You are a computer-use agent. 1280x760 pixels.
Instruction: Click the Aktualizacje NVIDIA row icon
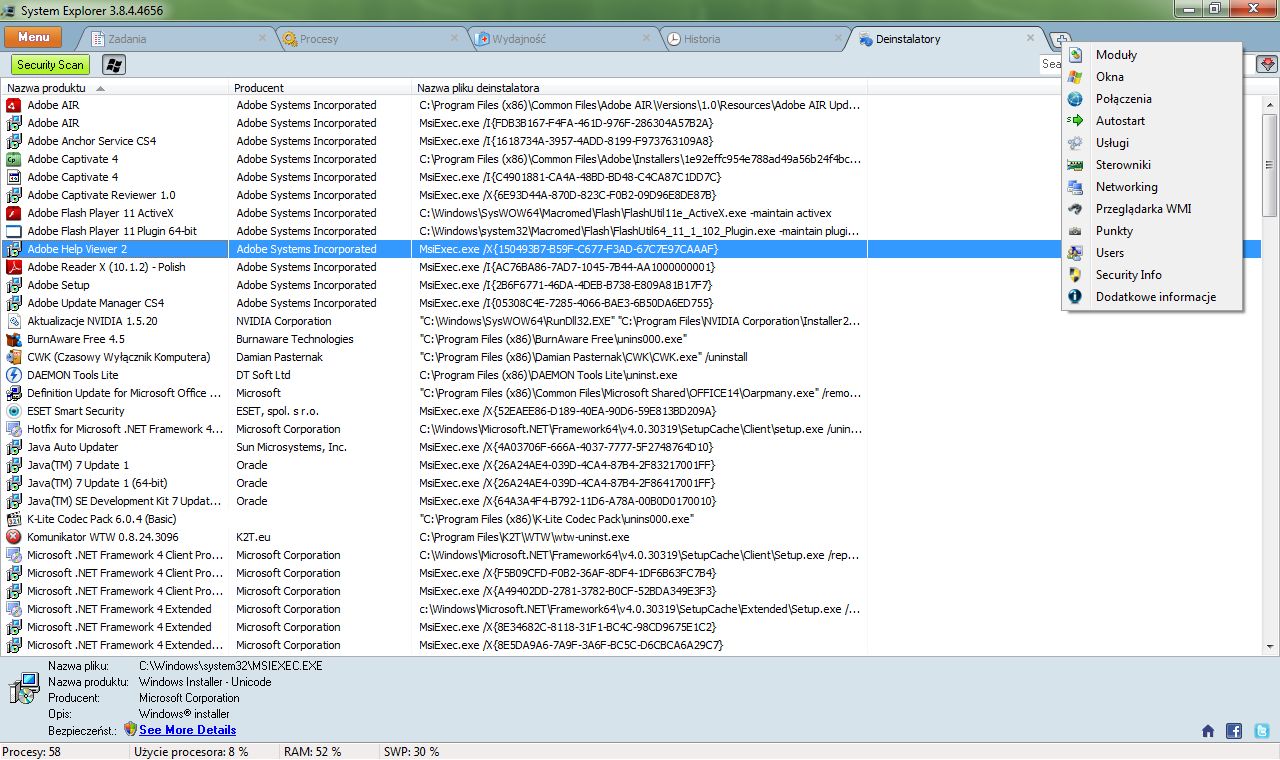tap(14, 321)
